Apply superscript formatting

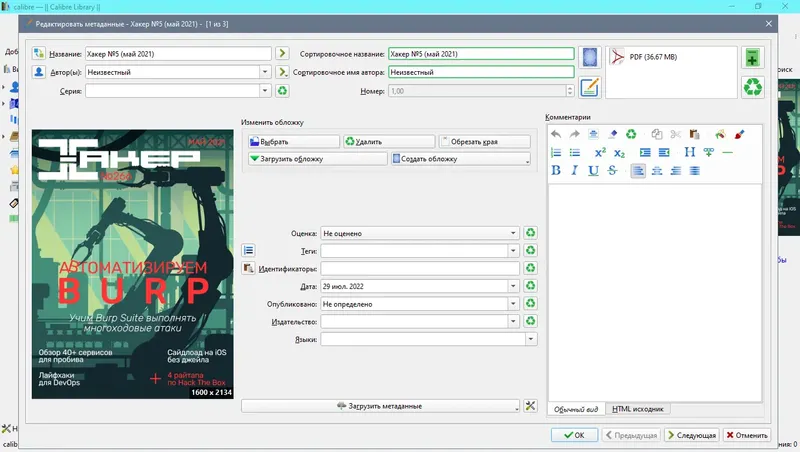coord(600,153)
